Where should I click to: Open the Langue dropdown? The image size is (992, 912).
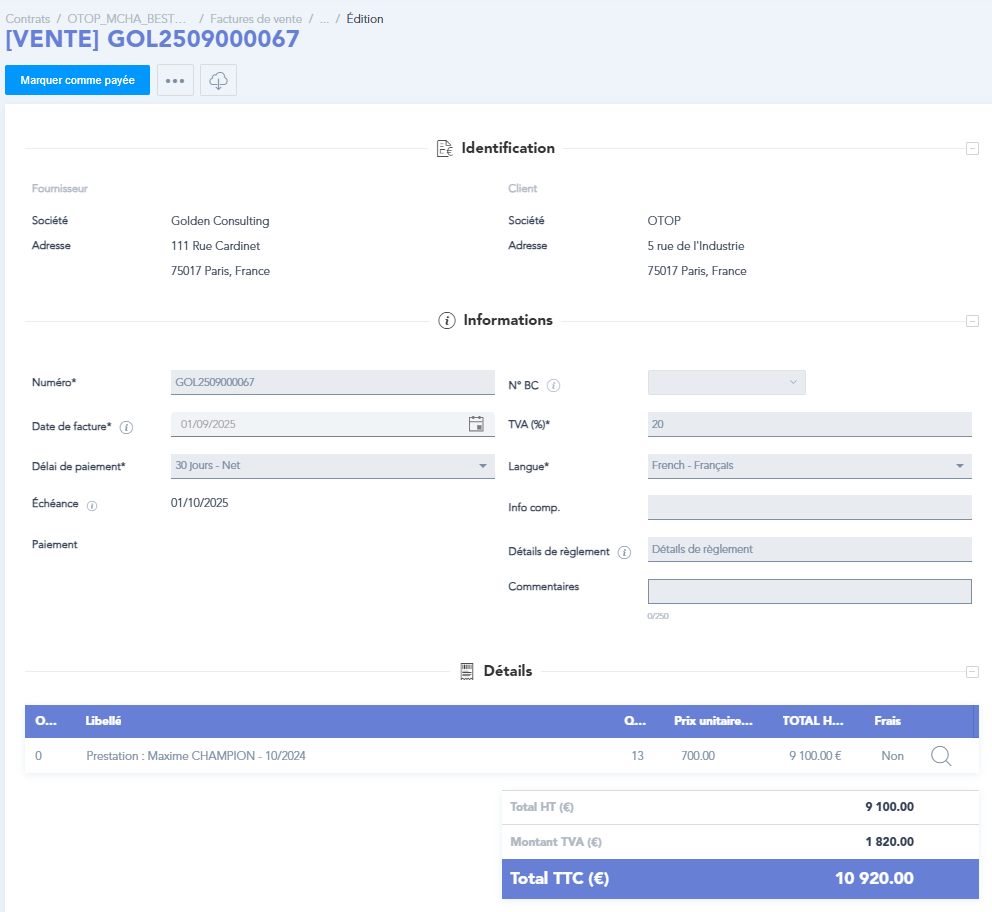pyautogui.click(x=809, y=466)
